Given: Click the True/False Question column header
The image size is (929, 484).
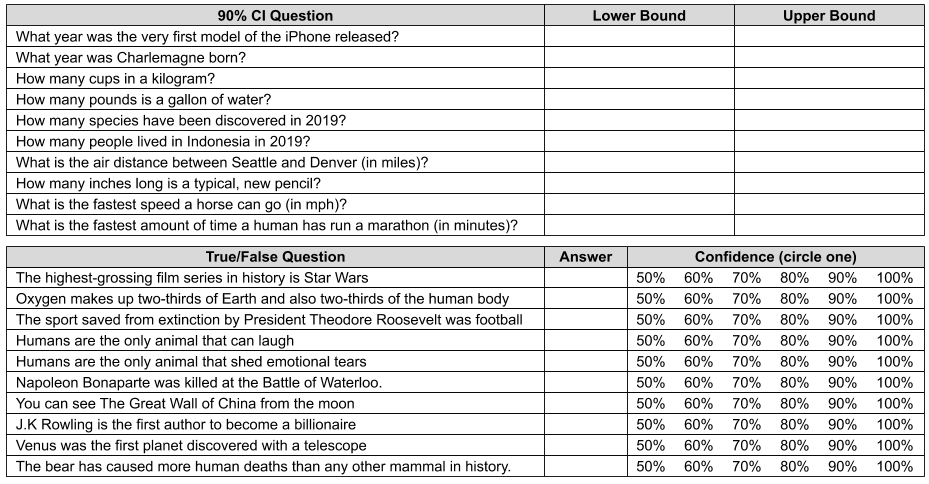Looking at the screenshot, I should click(276, 257).
